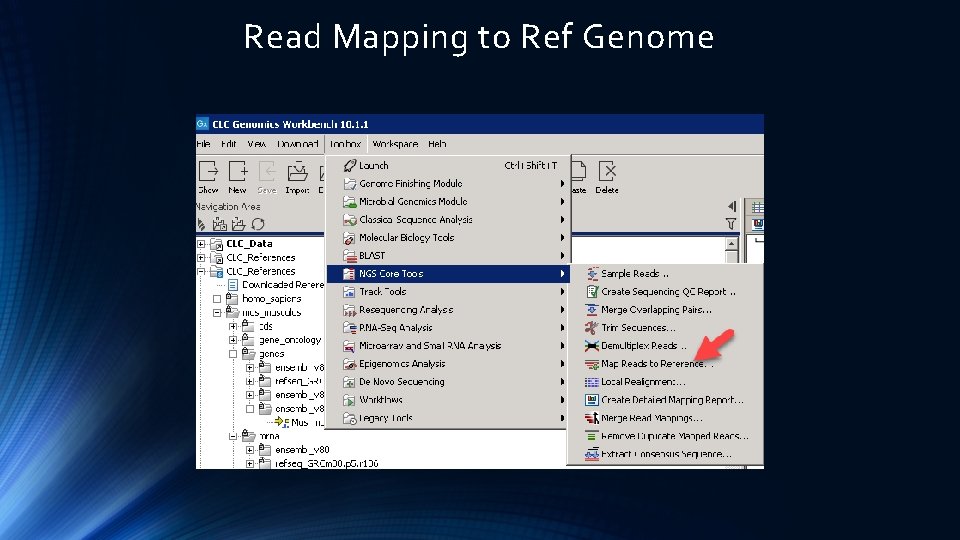Click the scrollbar up arrow

point(731,244)
